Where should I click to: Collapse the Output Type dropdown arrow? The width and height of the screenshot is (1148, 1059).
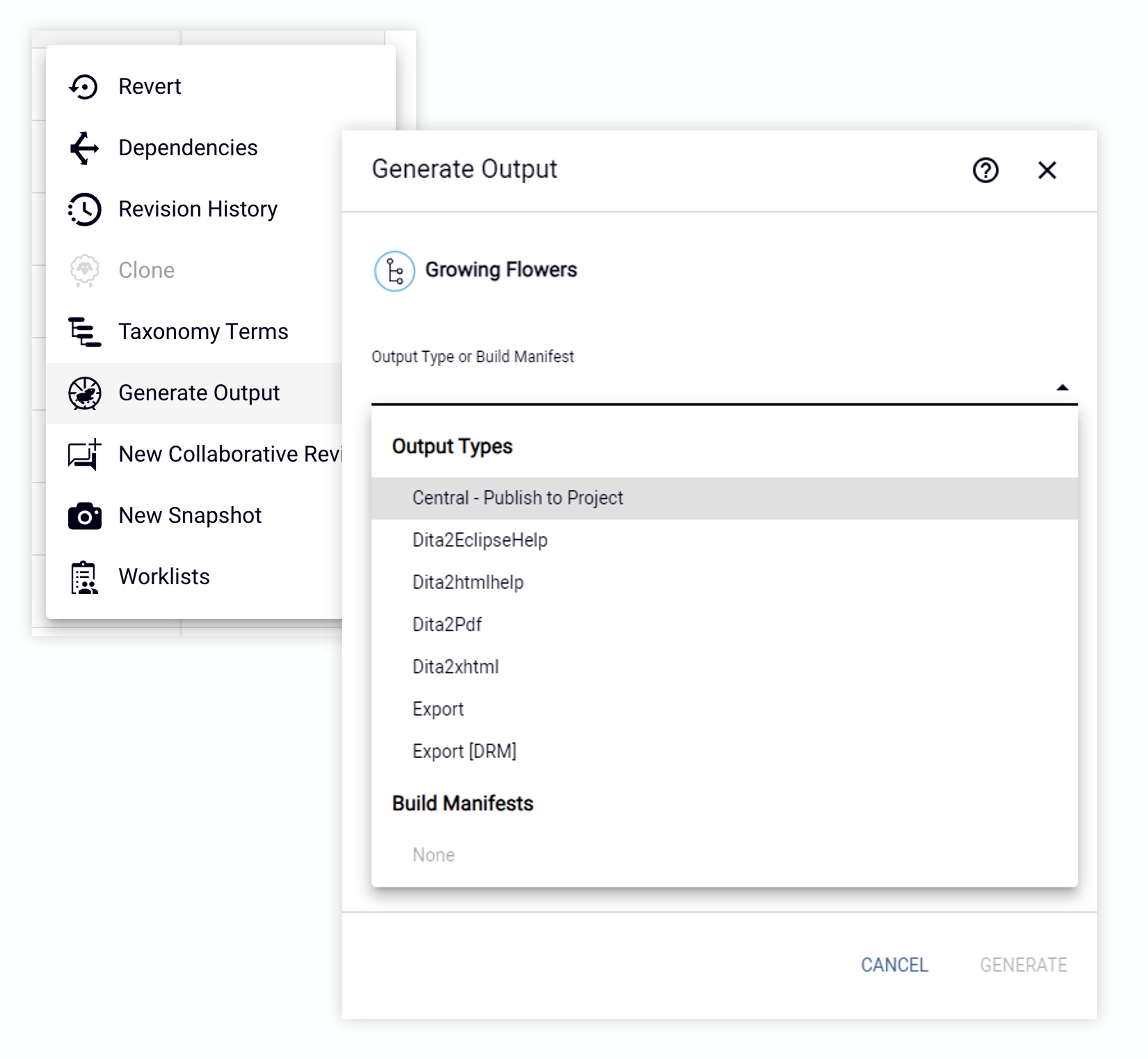coord(1062,387)
